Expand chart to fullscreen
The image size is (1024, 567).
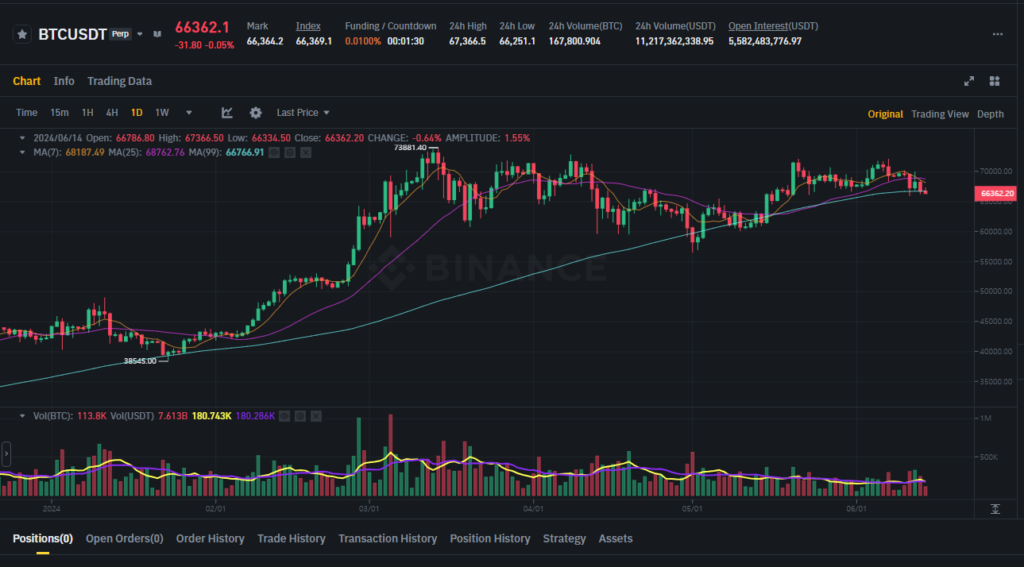click(x=968, y=81)
